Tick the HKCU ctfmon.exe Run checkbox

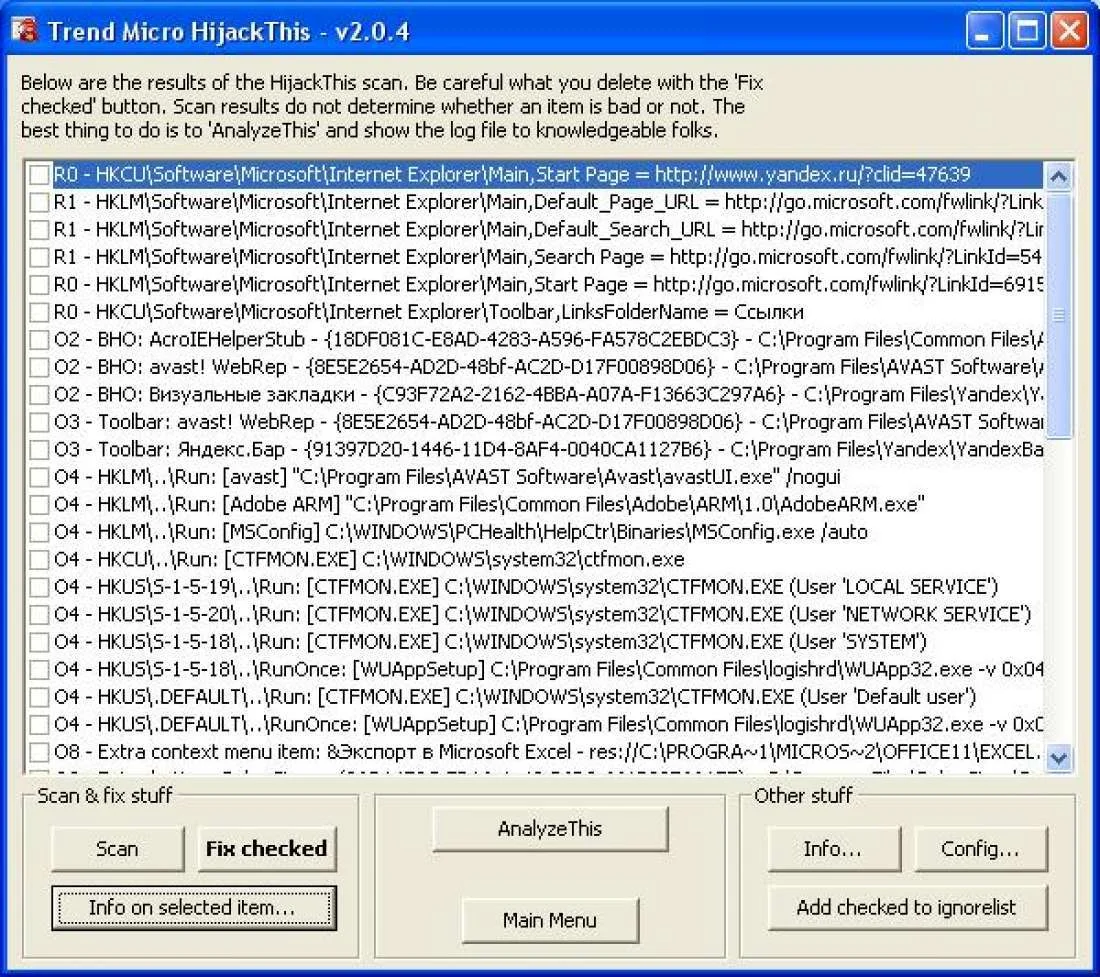39,560
